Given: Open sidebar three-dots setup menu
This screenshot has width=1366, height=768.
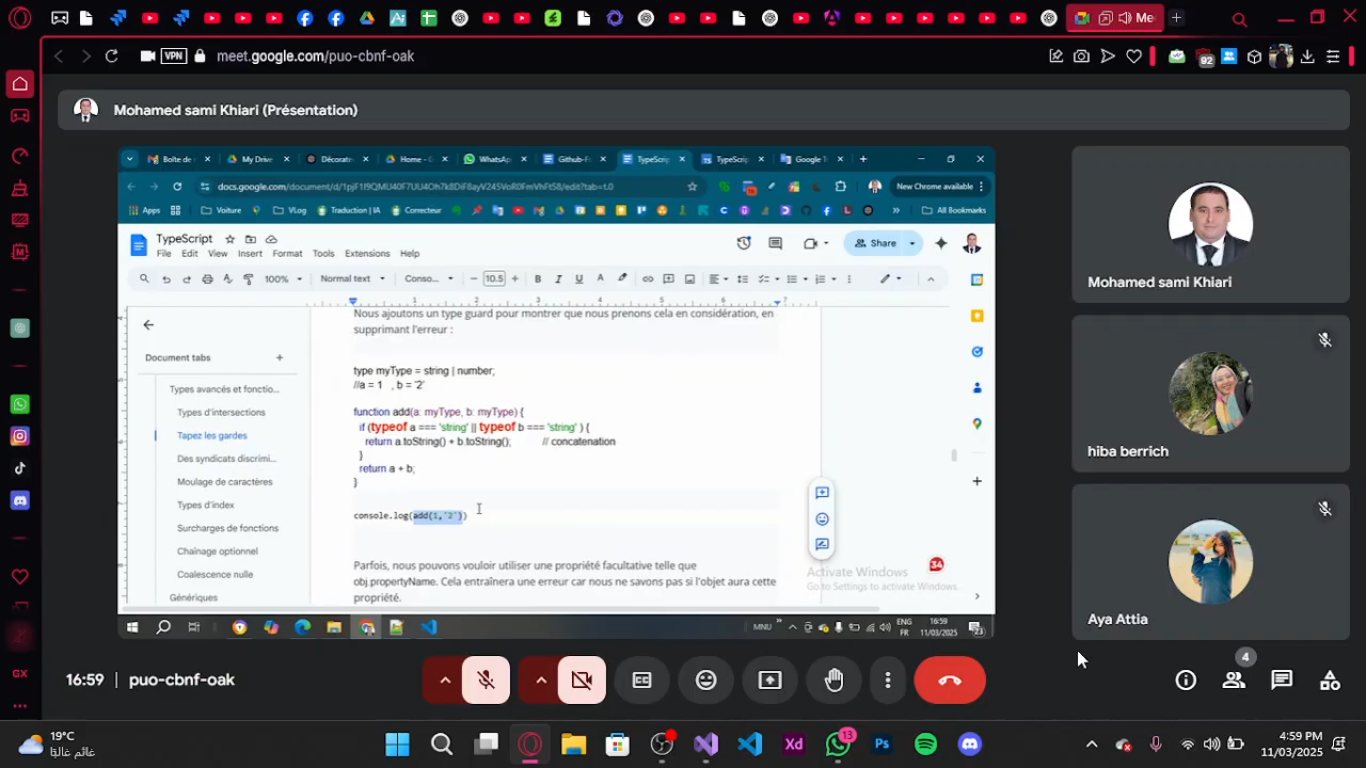Looking at the screenshot, I should [20, 706].
